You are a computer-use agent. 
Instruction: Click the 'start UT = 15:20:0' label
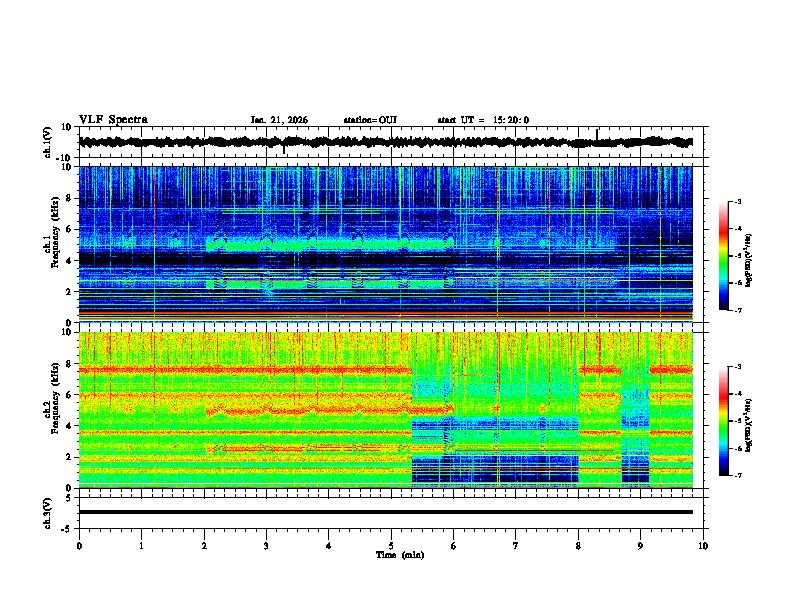(x=483, y=120)
